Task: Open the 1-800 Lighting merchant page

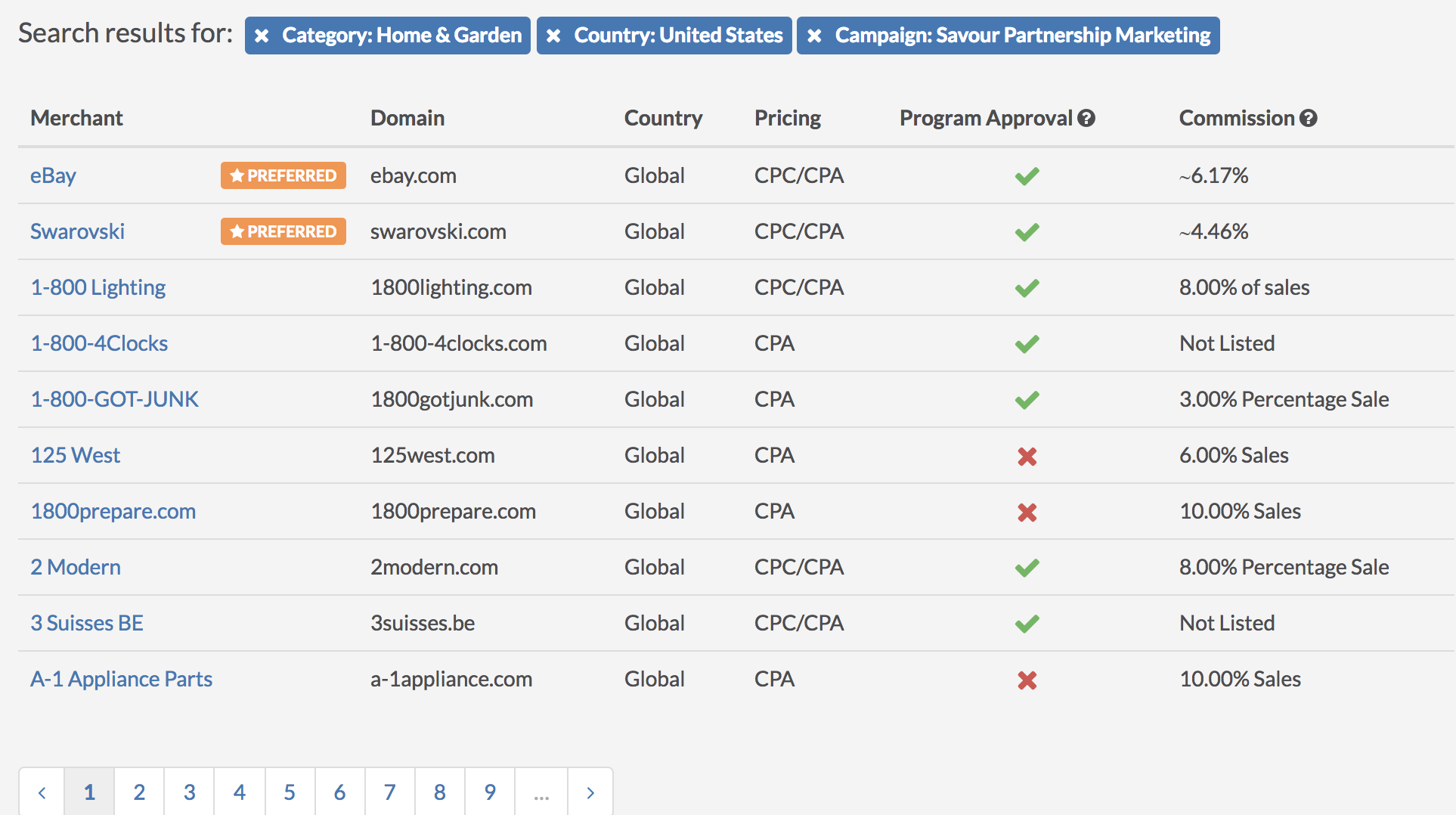Action: tap(98, 287)
